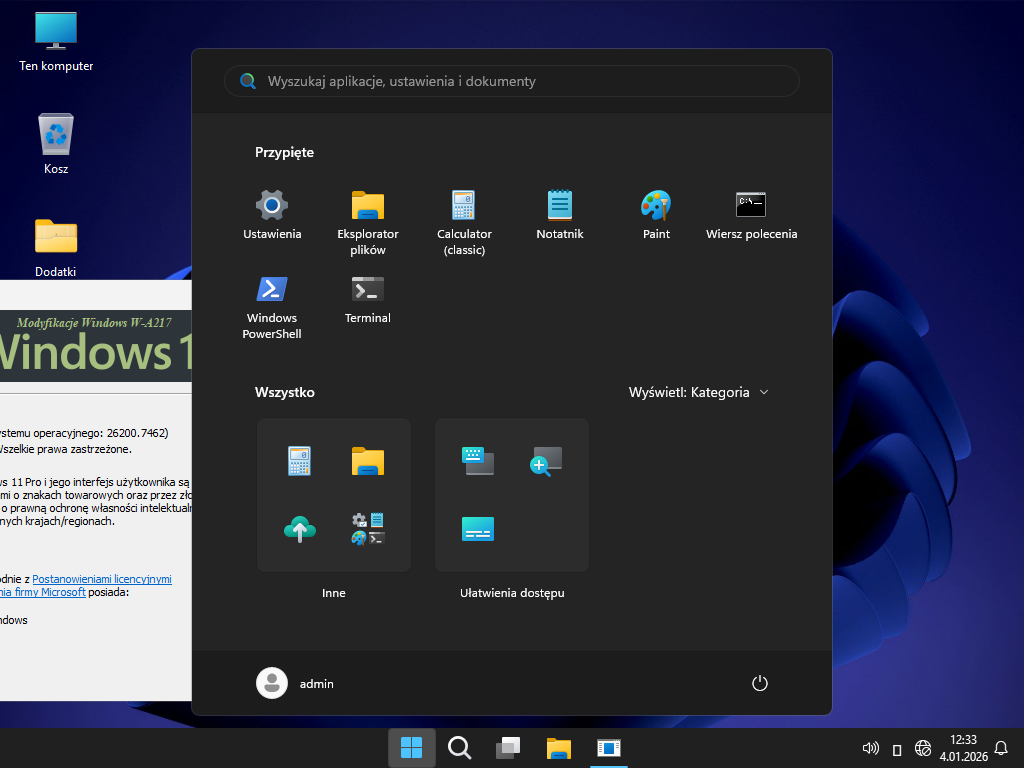Open Ustawienia from pinned apps
Image resolution: width=1024 pixels, height=768 pixels.
click(x=272, y=215)
